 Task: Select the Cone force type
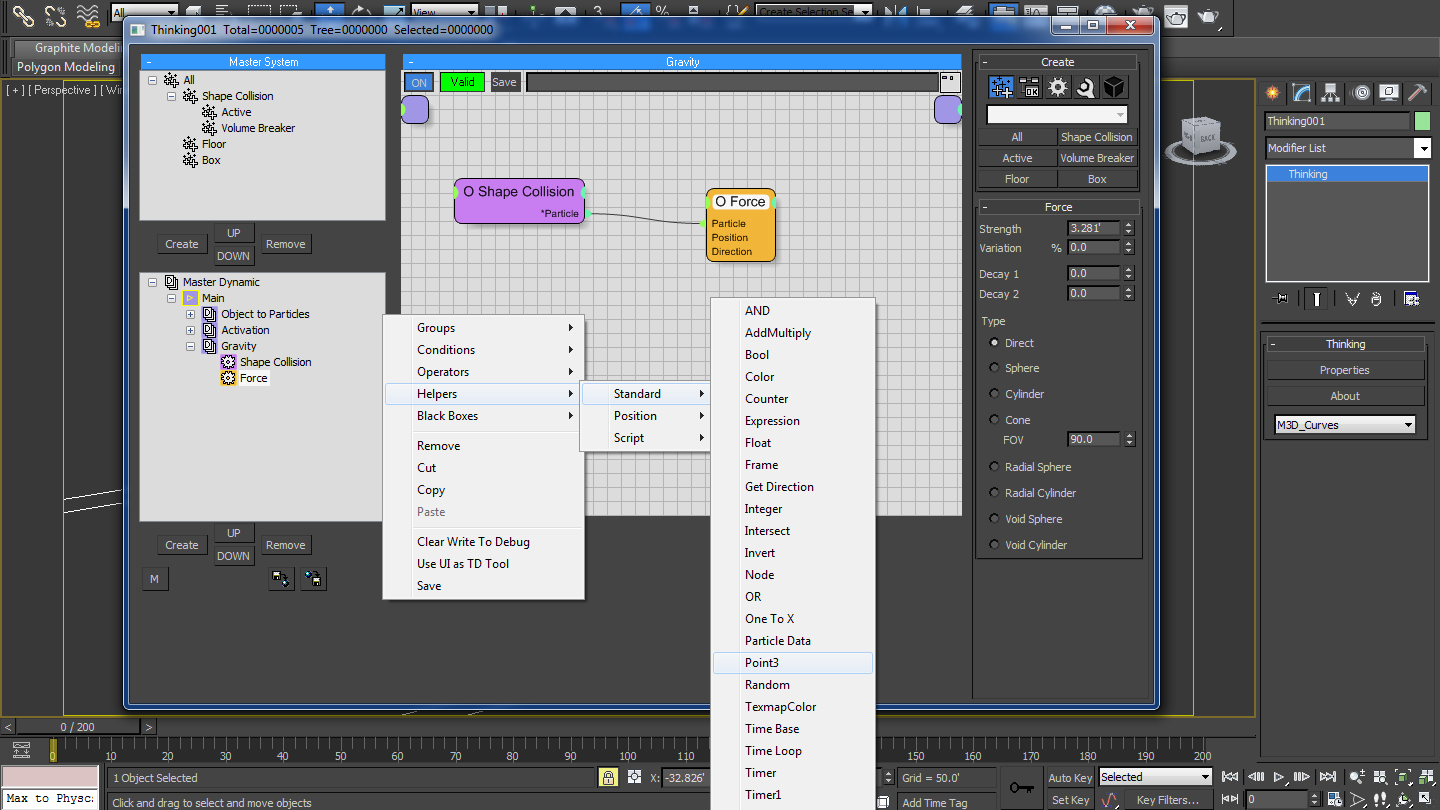(x=994, y=420)
